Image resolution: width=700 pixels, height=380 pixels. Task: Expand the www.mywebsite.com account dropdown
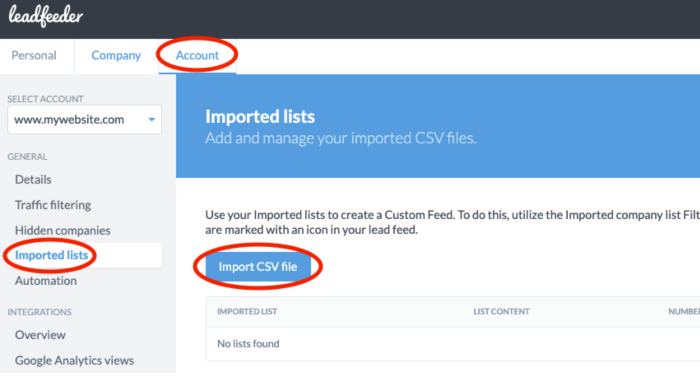tap(84, 120)
